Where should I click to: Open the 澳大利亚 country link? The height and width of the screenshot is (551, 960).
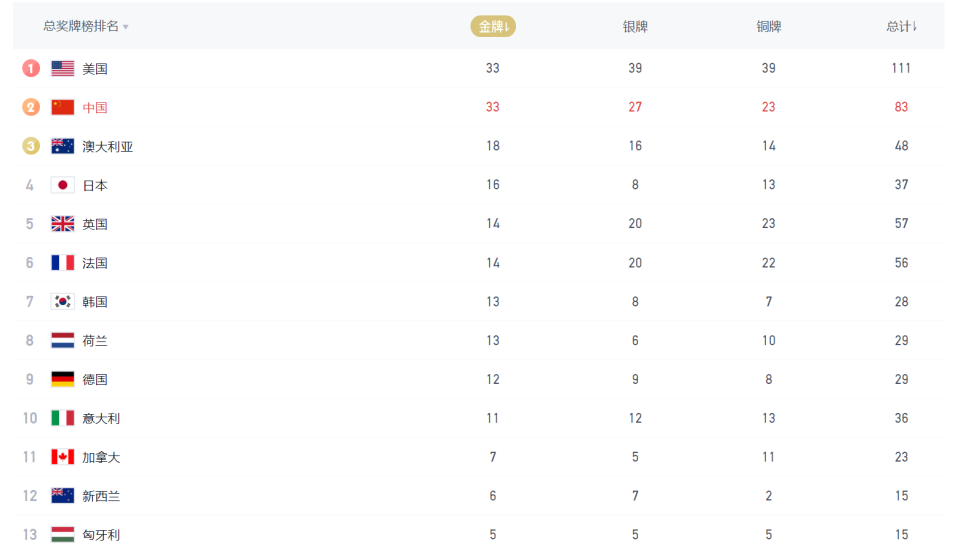point(107,146)
